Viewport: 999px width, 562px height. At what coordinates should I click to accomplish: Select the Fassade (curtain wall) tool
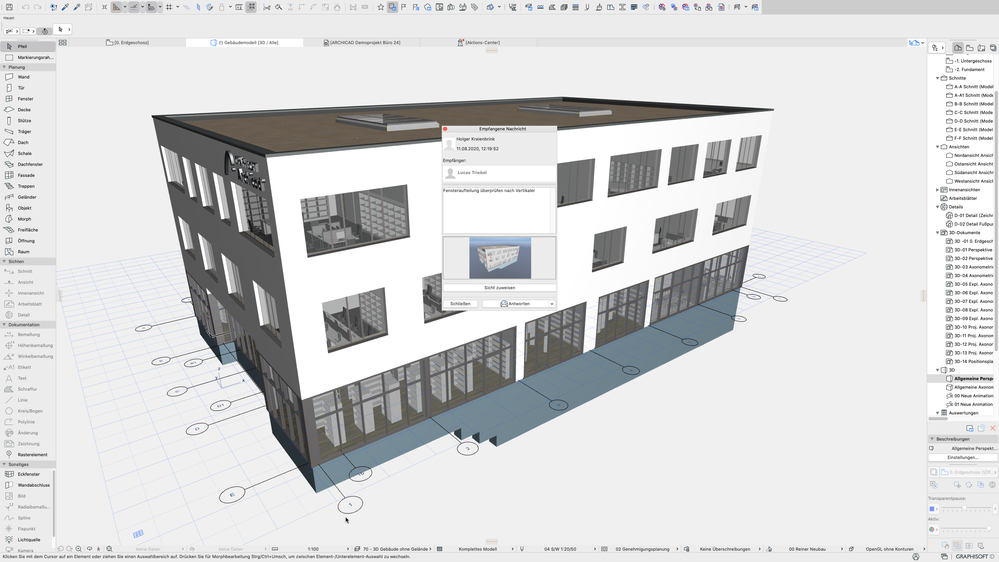click(x=27, y=175)
